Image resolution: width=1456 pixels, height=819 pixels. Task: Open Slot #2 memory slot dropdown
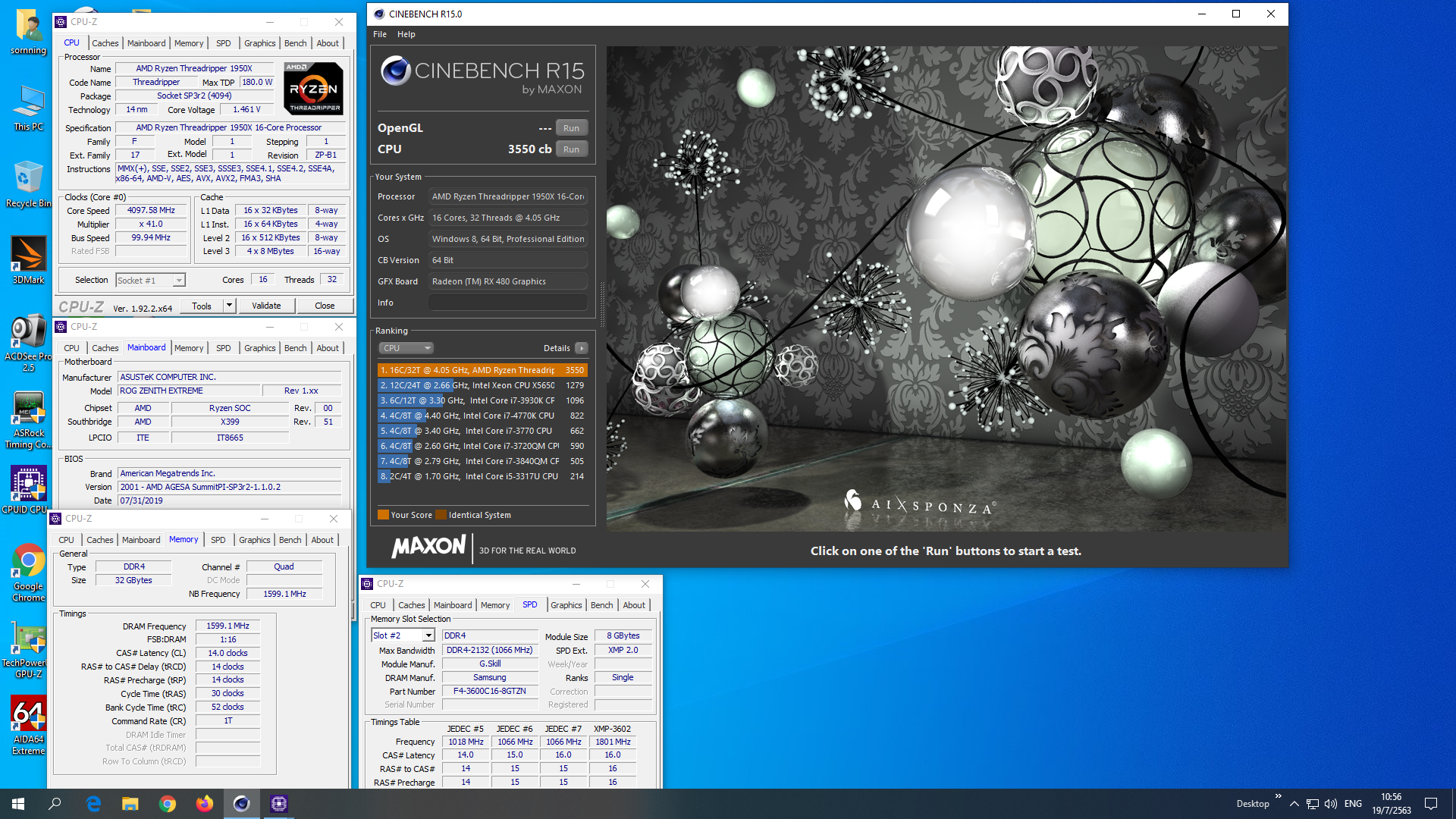click(403, 635)
